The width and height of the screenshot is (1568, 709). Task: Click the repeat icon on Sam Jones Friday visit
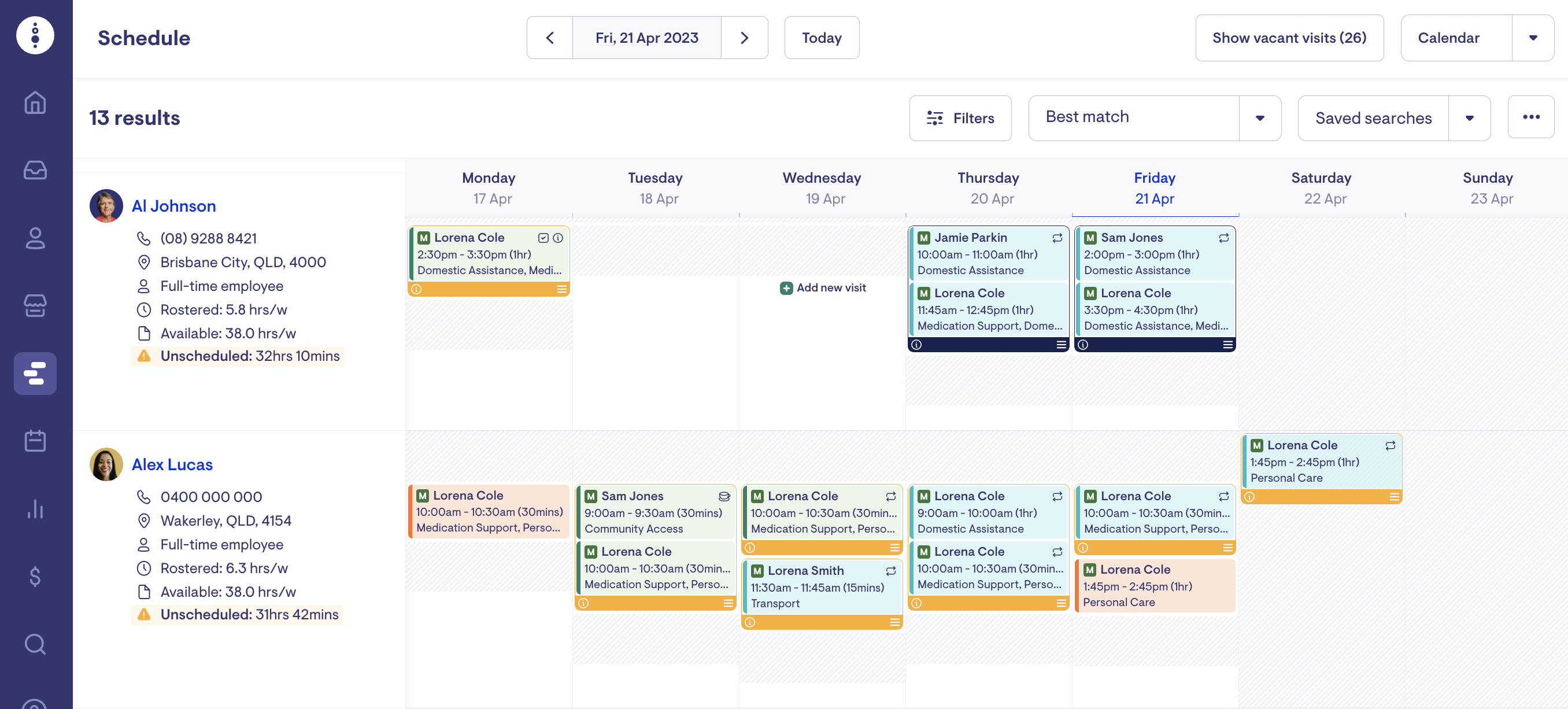point(1223,238)
